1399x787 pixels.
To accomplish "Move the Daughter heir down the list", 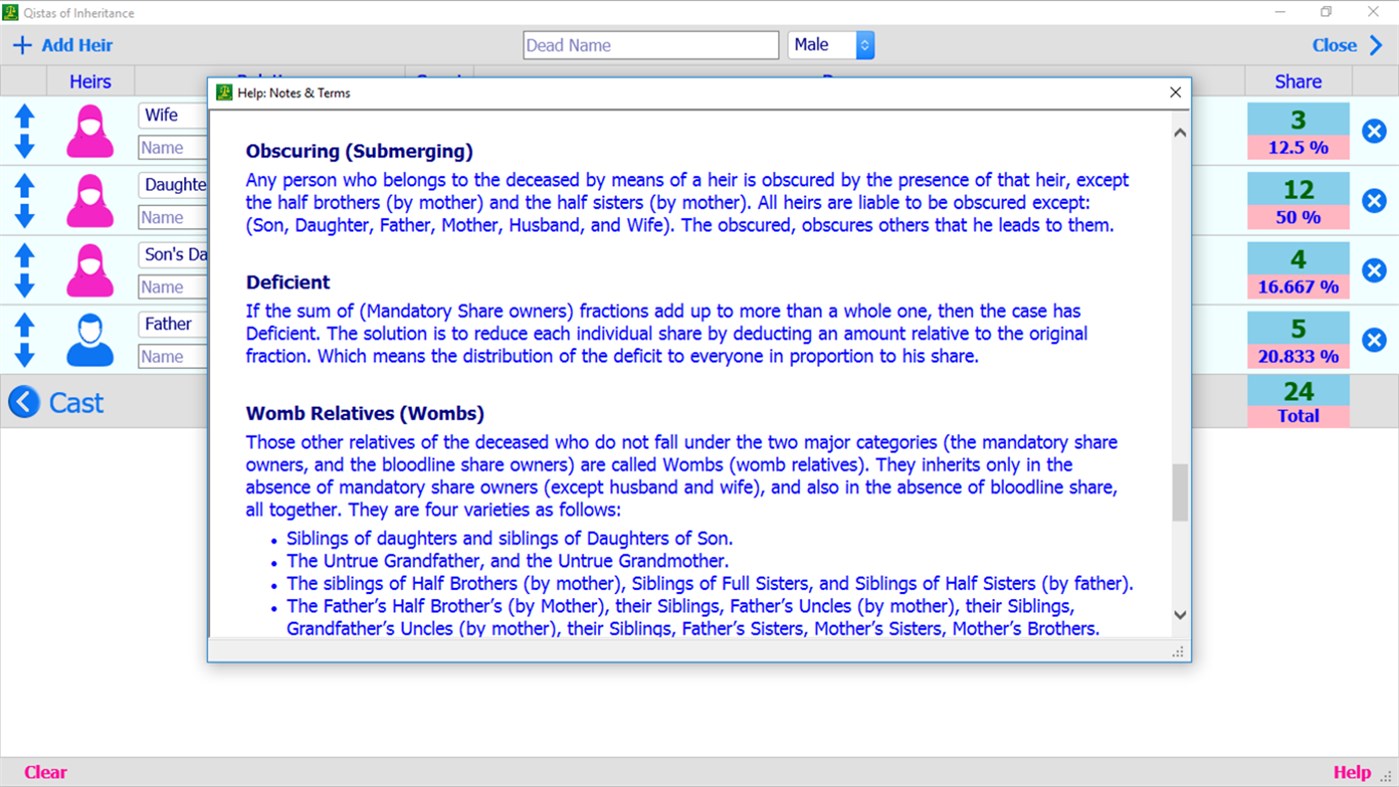I will point(22,215).
